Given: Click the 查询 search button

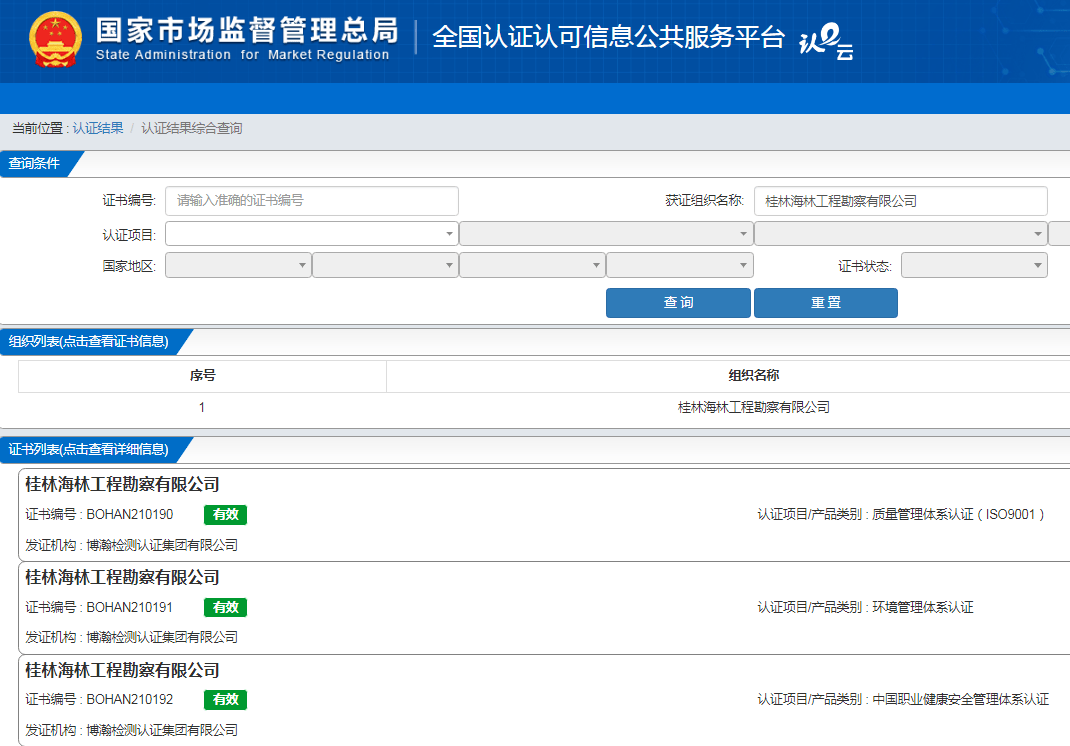Looking at the screenshot, I should (x=678, y=303).
